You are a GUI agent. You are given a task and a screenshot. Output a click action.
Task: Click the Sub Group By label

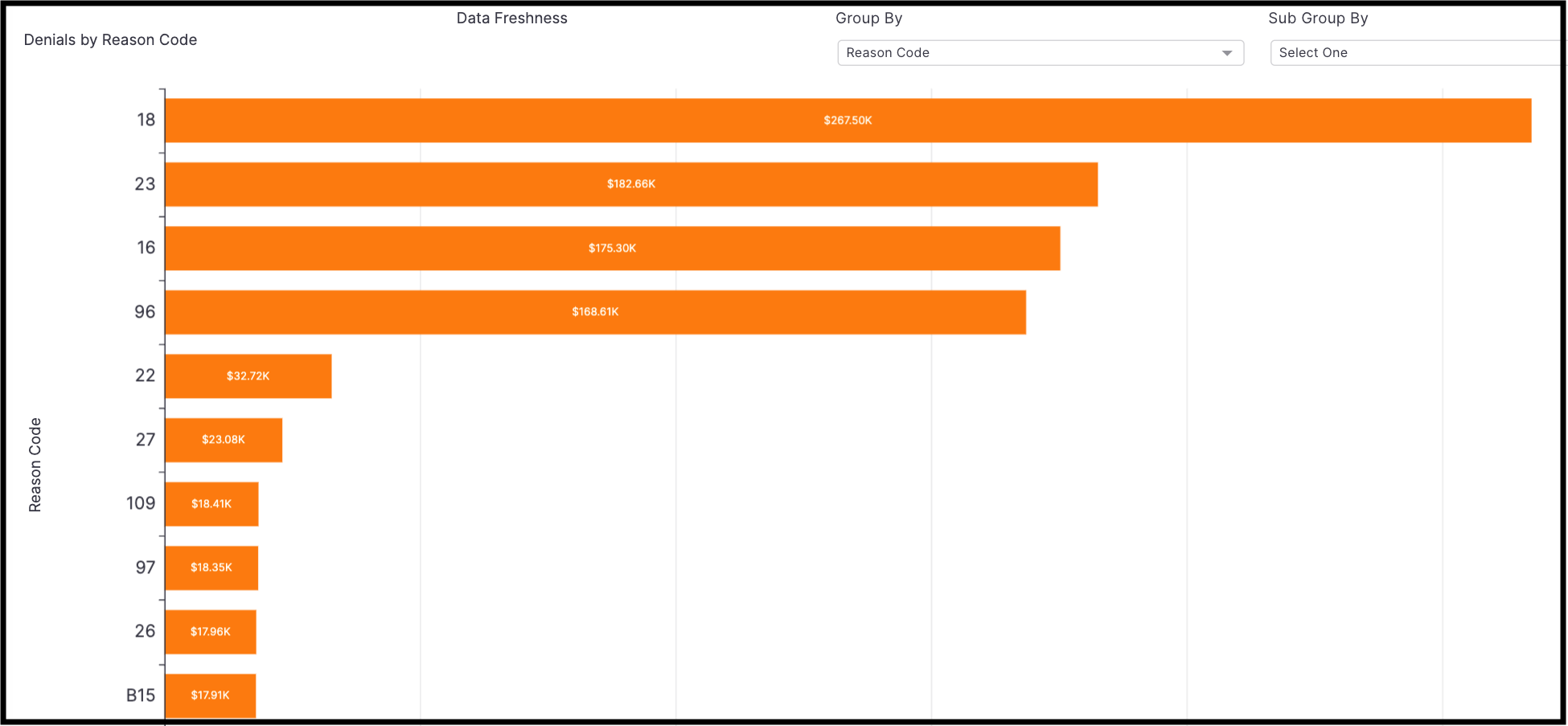coord(1318,18)
